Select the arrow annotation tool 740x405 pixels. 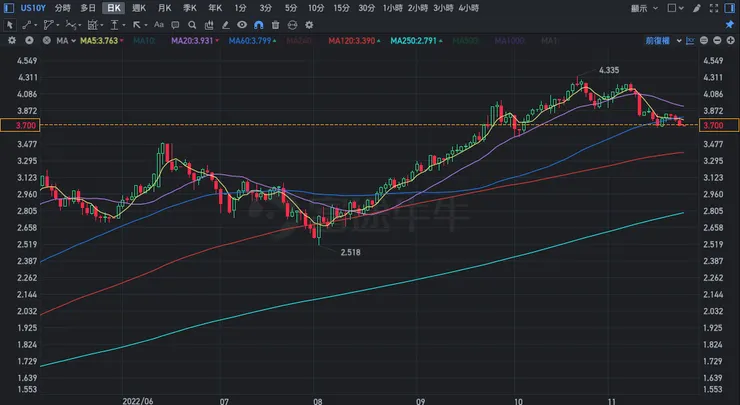pyautogui.click(x=137, y=25)
